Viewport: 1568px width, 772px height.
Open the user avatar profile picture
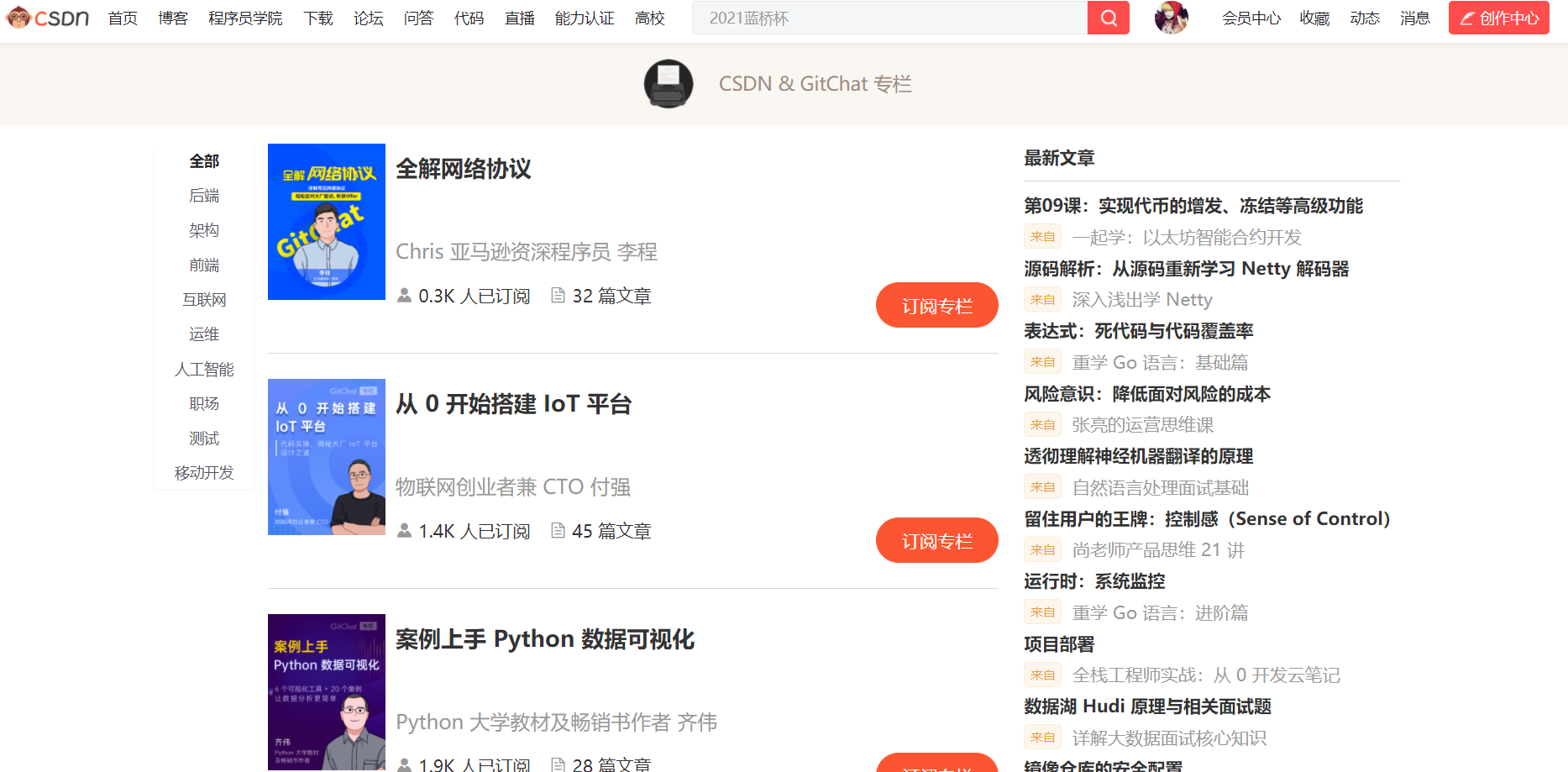click(1171, 18)
